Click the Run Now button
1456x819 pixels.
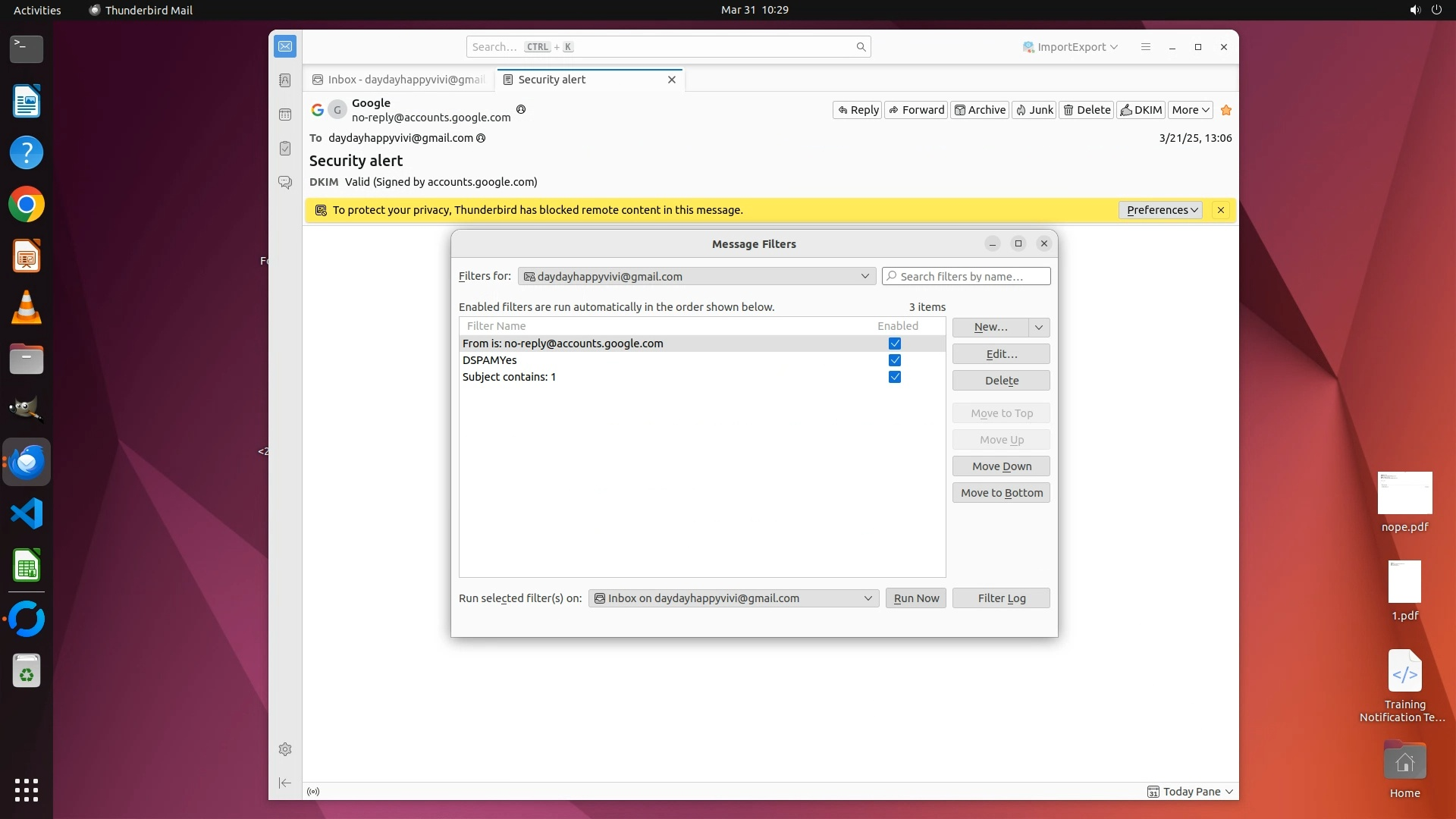pos(915,598)
